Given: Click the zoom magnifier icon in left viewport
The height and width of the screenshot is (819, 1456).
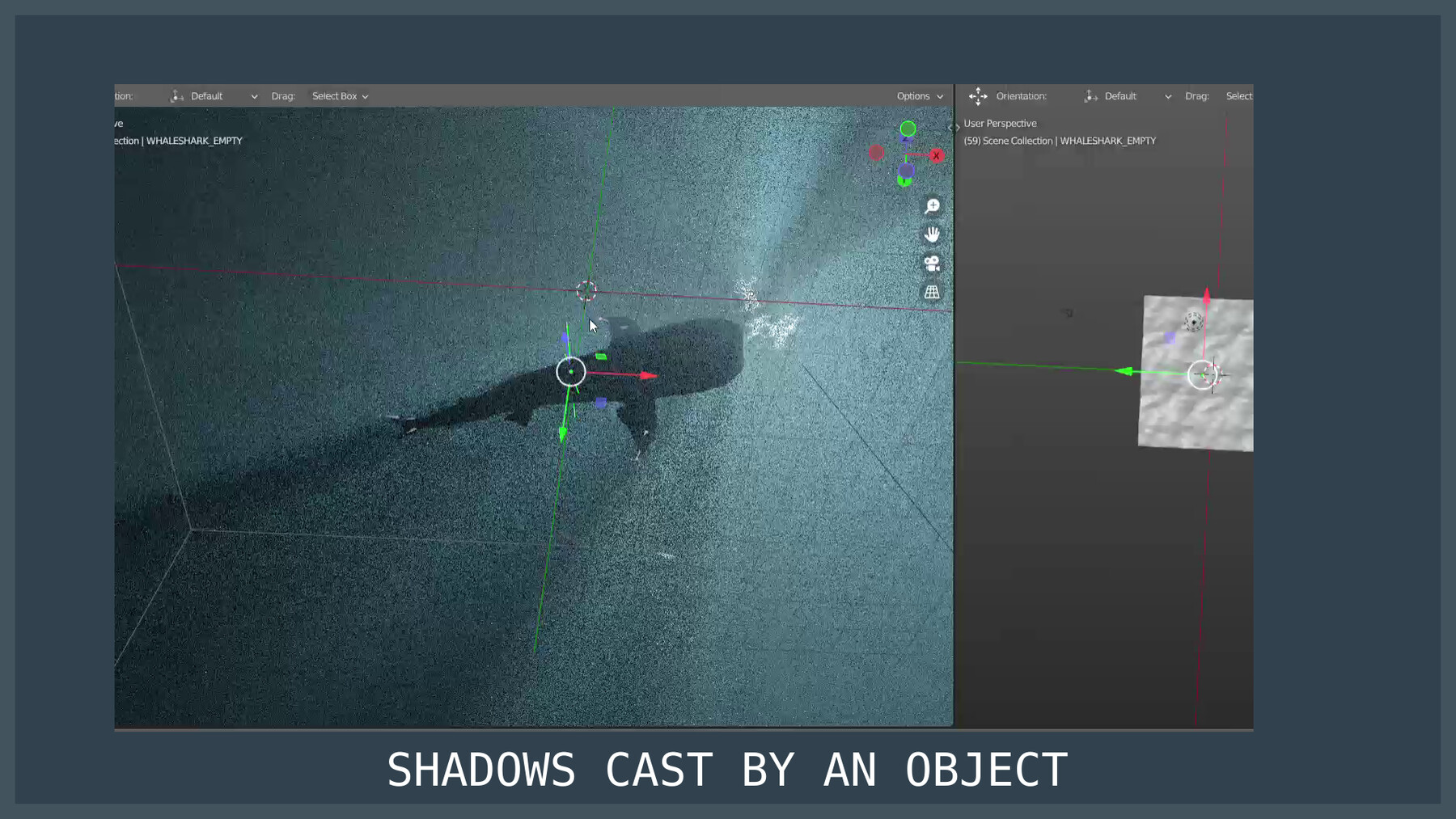Looking at the screenshot, I should (932, 206).
